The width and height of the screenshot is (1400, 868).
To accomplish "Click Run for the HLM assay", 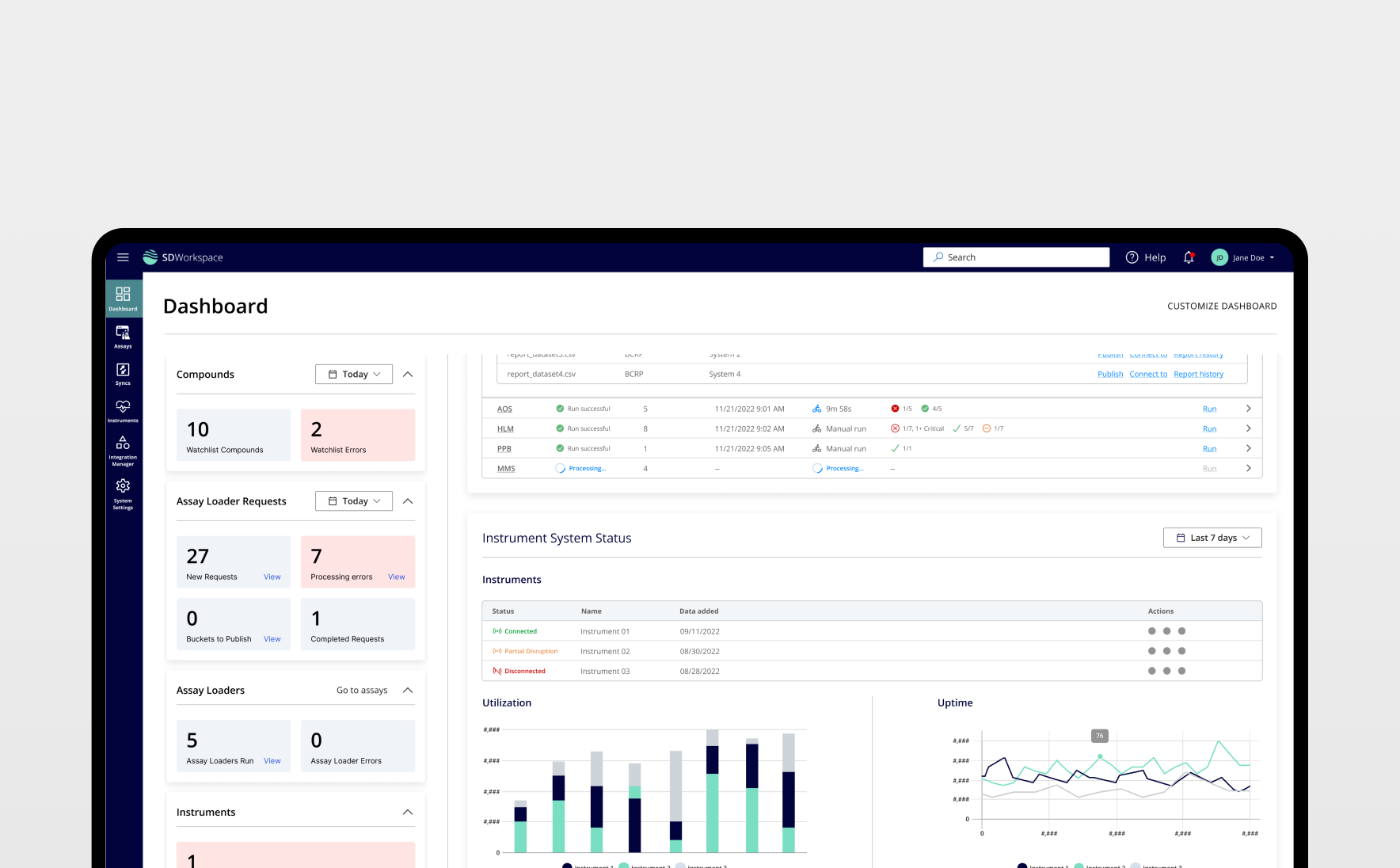I will [x=1209, y=428].
